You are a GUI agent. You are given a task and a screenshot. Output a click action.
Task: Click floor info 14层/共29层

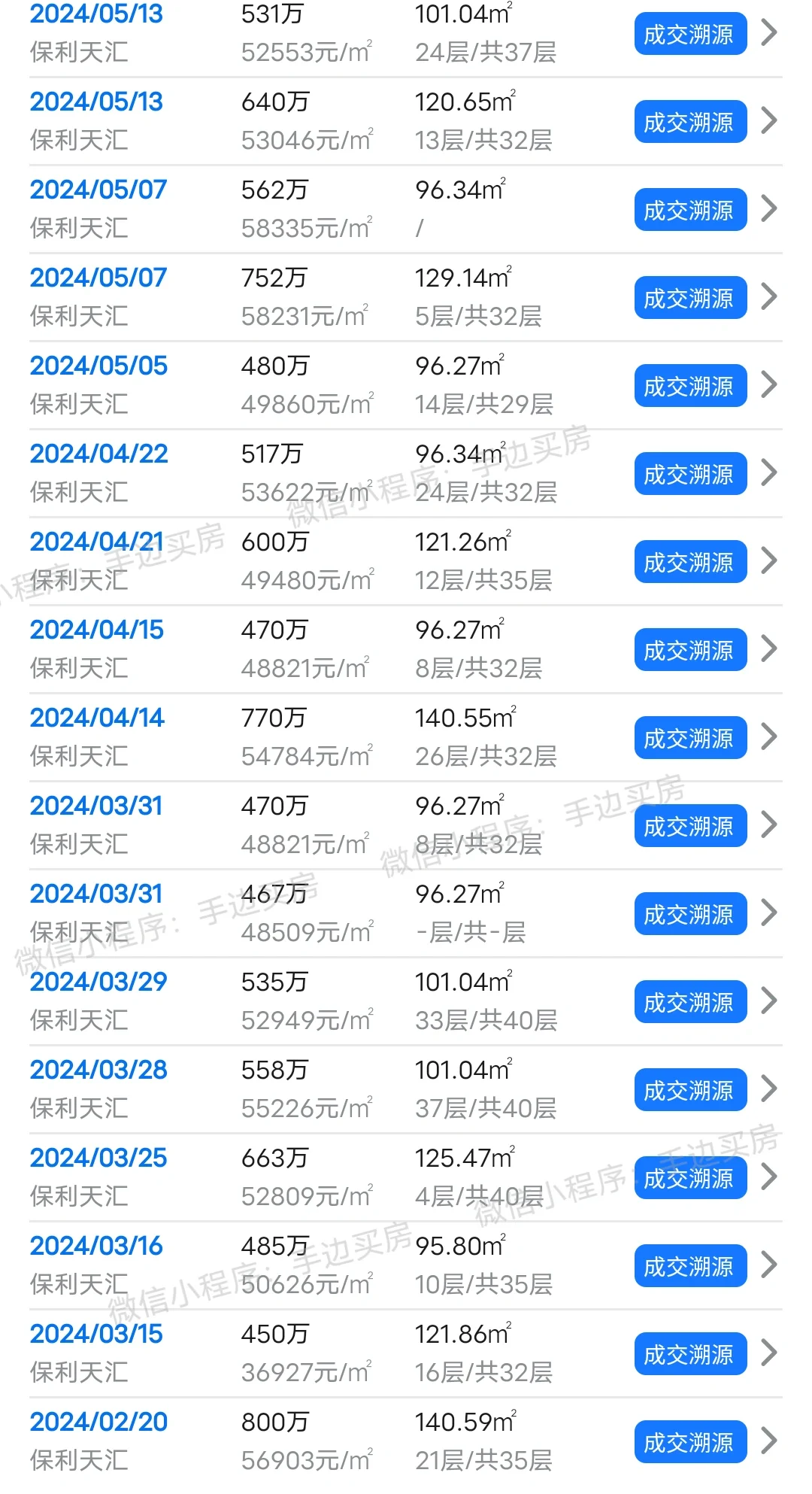(x=484, y=404)
